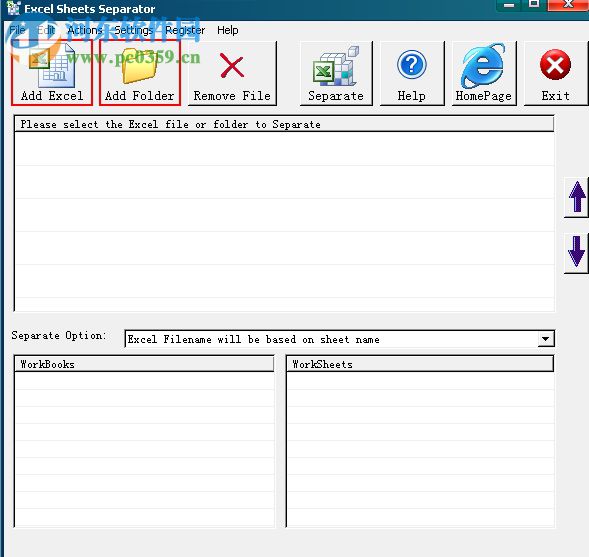Screen dimensions: 589x557
Task: Quit using the red Exit button
Action: (x=556, y=74)
